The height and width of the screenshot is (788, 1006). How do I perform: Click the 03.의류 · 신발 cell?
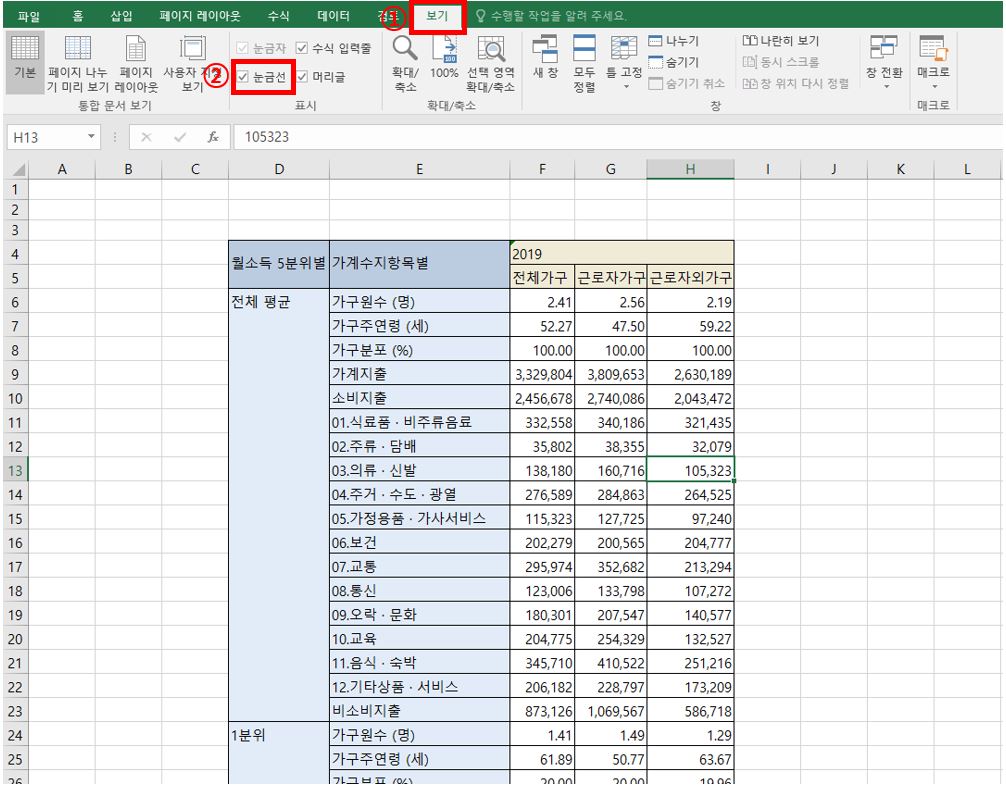(420, 470)
